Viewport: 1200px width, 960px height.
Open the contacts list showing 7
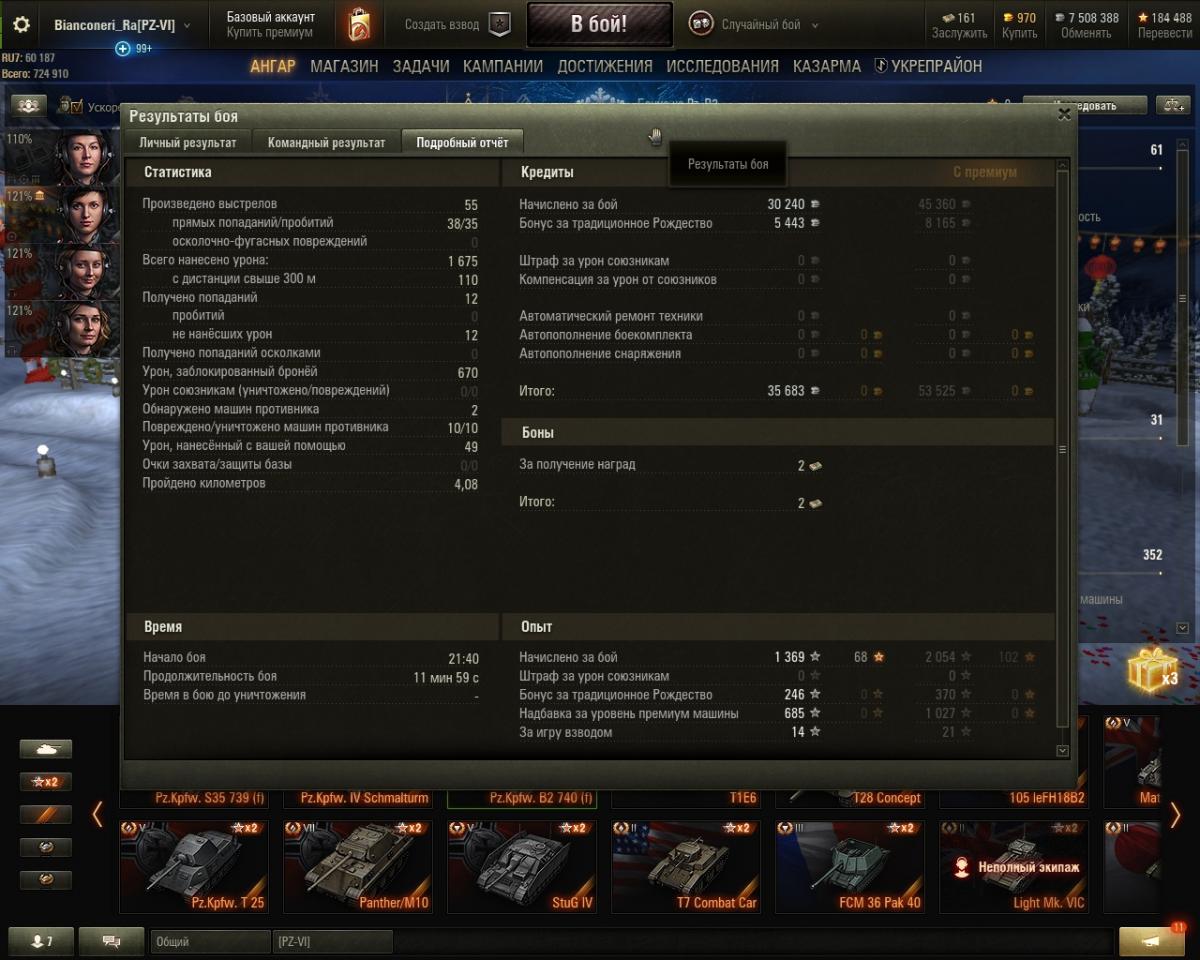[x=40, y=941]
